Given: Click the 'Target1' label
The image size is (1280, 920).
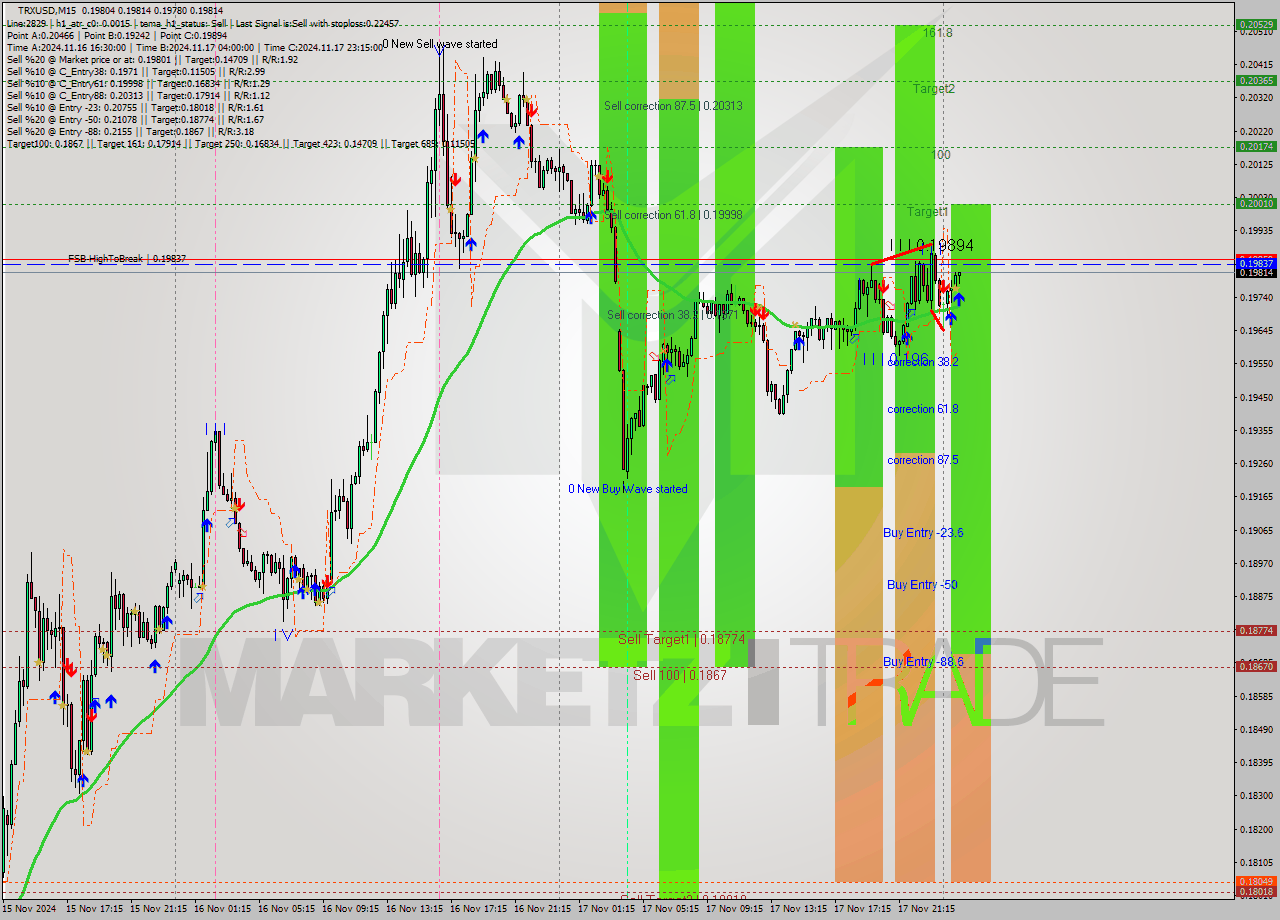Looking at the screenshot, I should [x=927, y=212].
